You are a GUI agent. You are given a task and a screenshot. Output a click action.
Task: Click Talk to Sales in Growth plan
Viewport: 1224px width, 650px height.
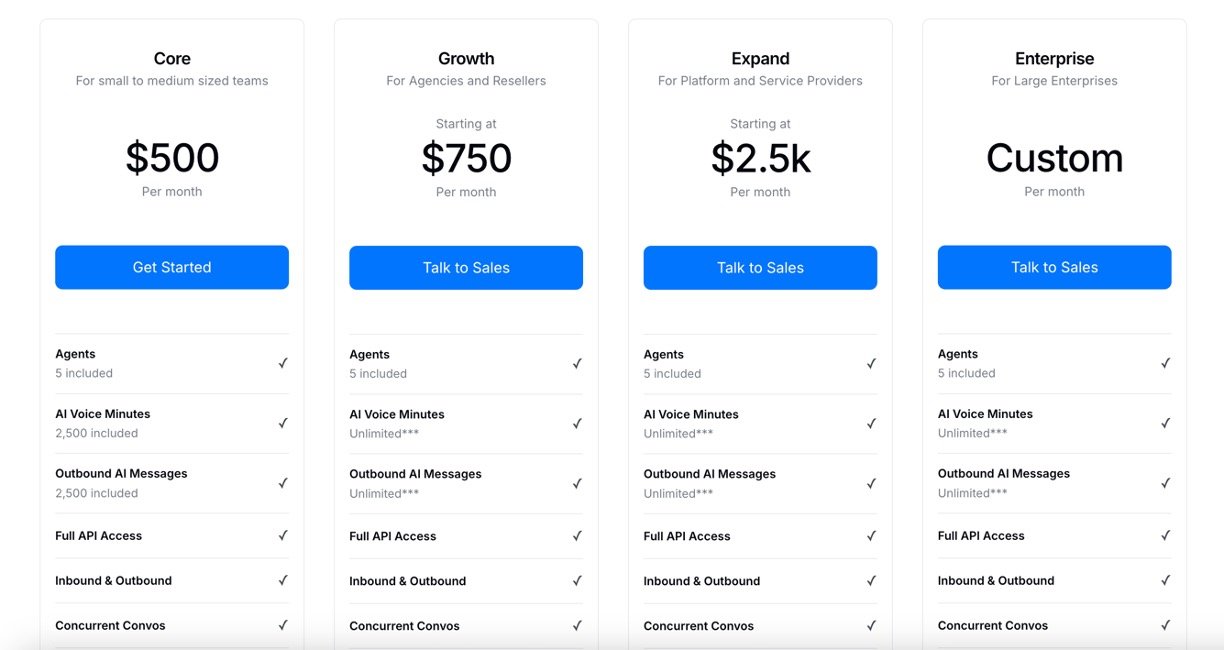tap(466, 267)
